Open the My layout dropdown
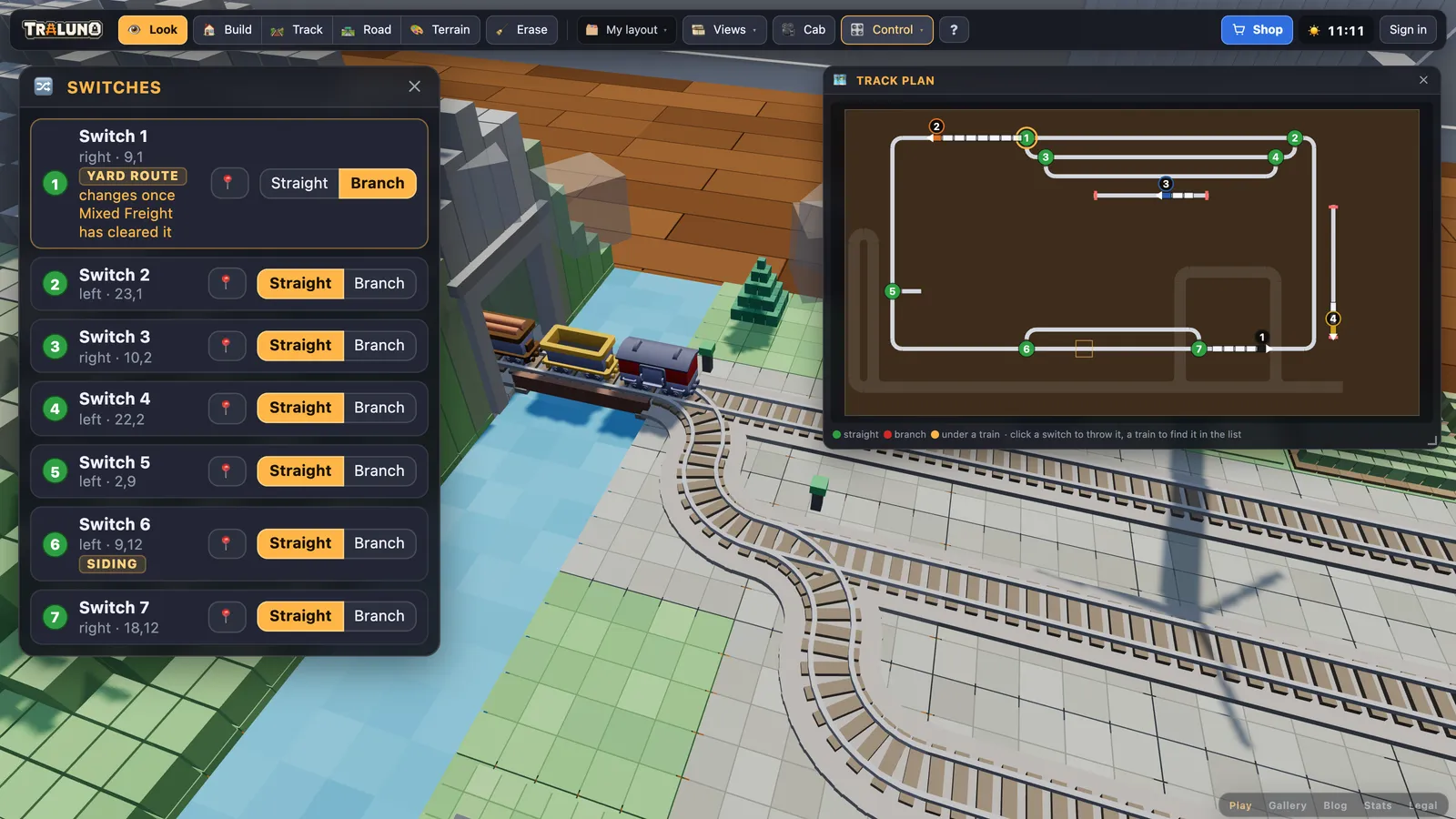The width and height of the screenshot is (1456, 819). (x=627, y=30)
